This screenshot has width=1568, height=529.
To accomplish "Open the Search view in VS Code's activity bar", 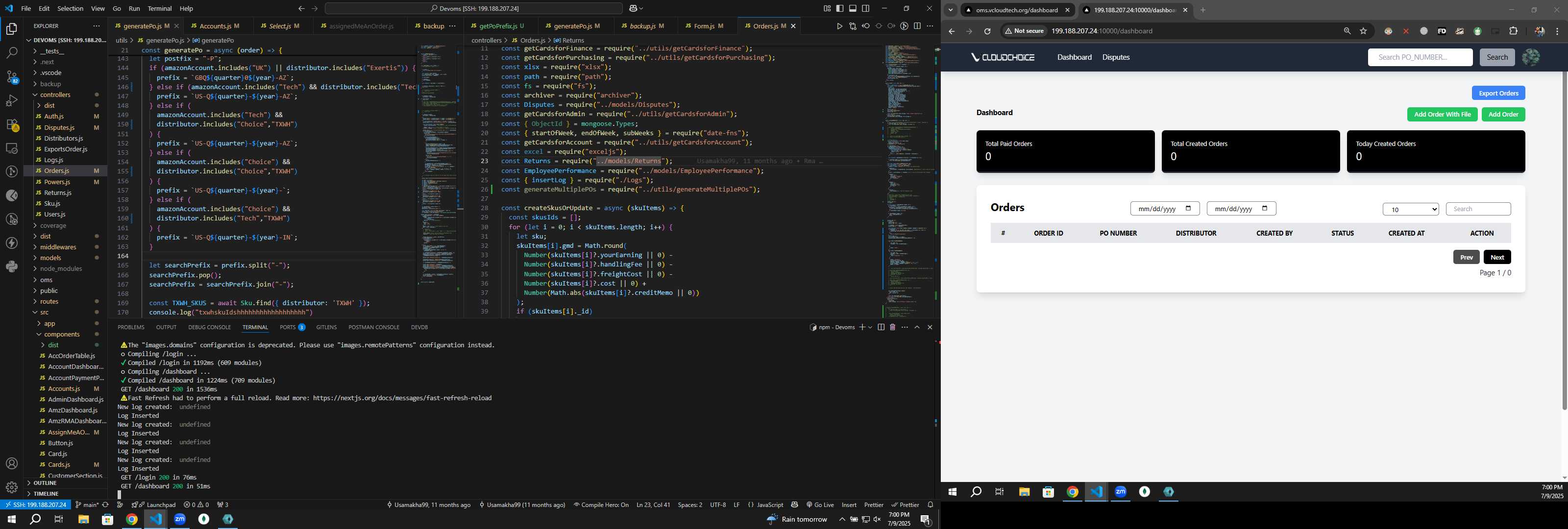I will 12,53.
